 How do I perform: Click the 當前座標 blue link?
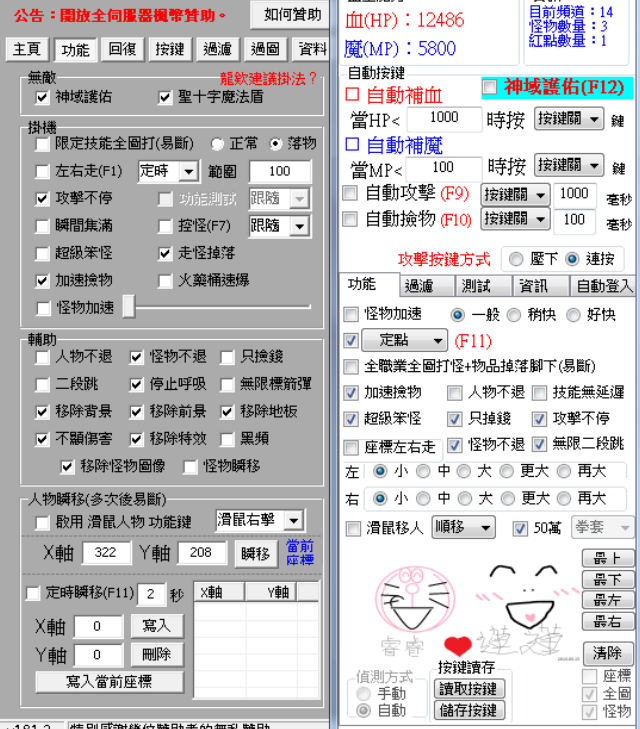[x=300, y=552]
